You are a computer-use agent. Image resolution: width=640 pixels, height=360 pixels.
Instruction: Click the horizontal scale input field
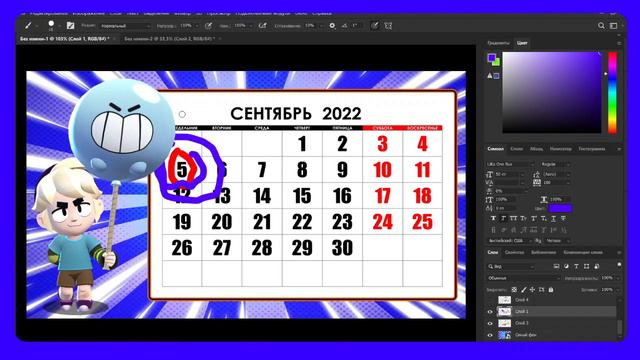point(560,200)
